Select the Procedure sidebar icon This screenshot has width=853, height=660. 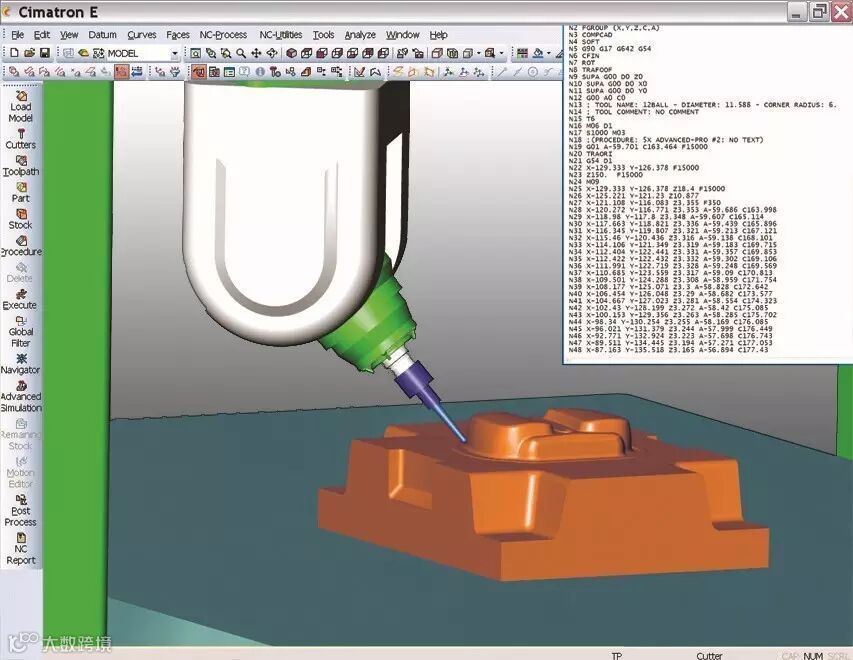point(21,246)
